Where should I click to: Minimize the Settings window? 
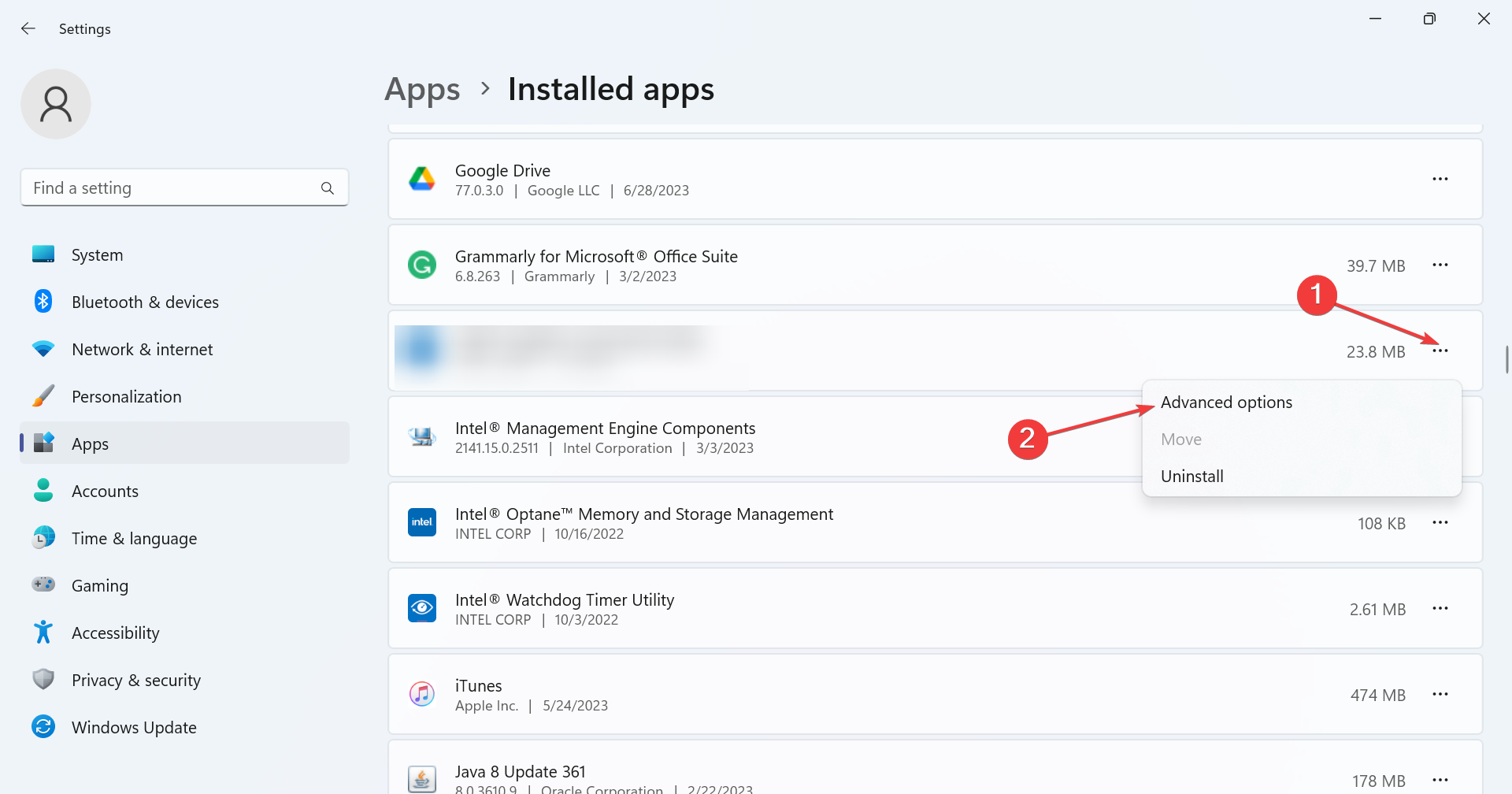pos(1376,19)
